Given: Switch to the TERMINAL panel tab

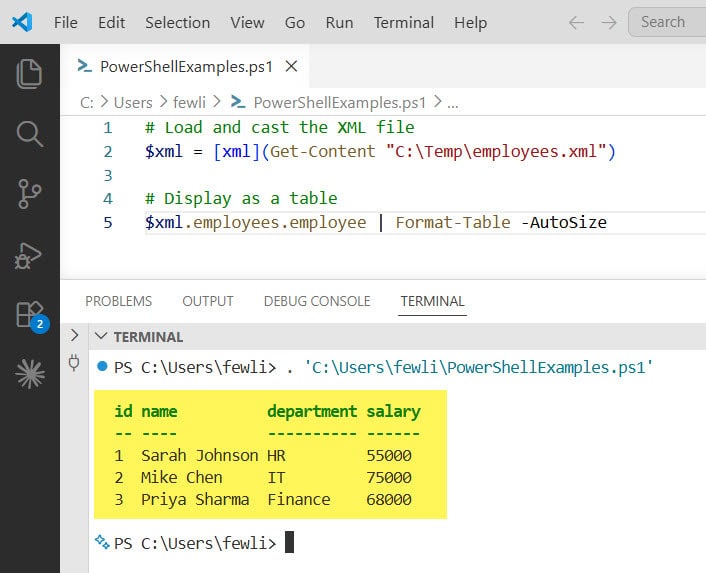Looking at the screenshot, I should coord(432,301).
